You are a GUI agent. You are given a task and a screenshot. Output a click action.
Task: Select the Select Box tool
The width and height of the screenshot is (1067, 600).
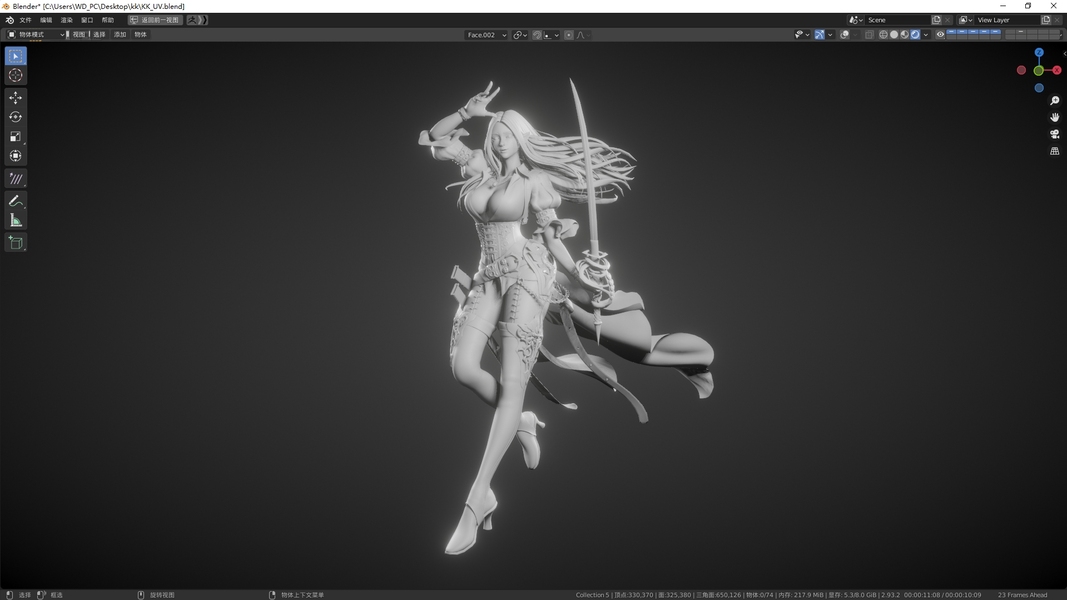click(x=16, y=56)
